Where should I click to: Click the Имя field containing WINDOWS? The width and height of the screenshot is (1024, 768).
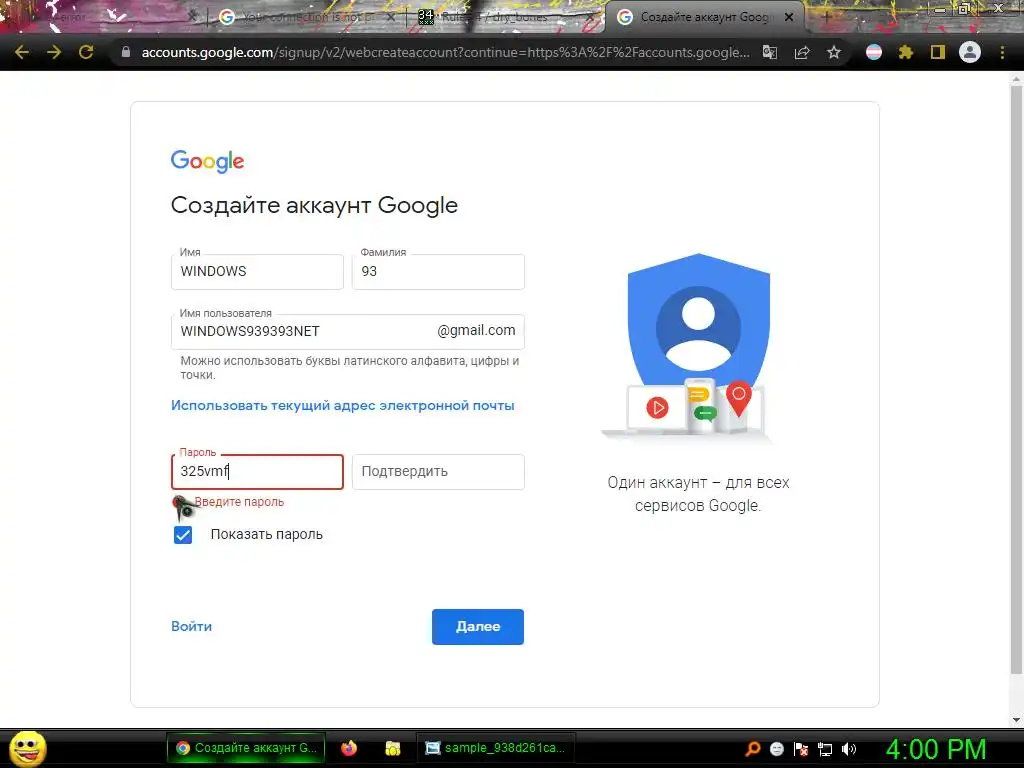pos(257,272)
